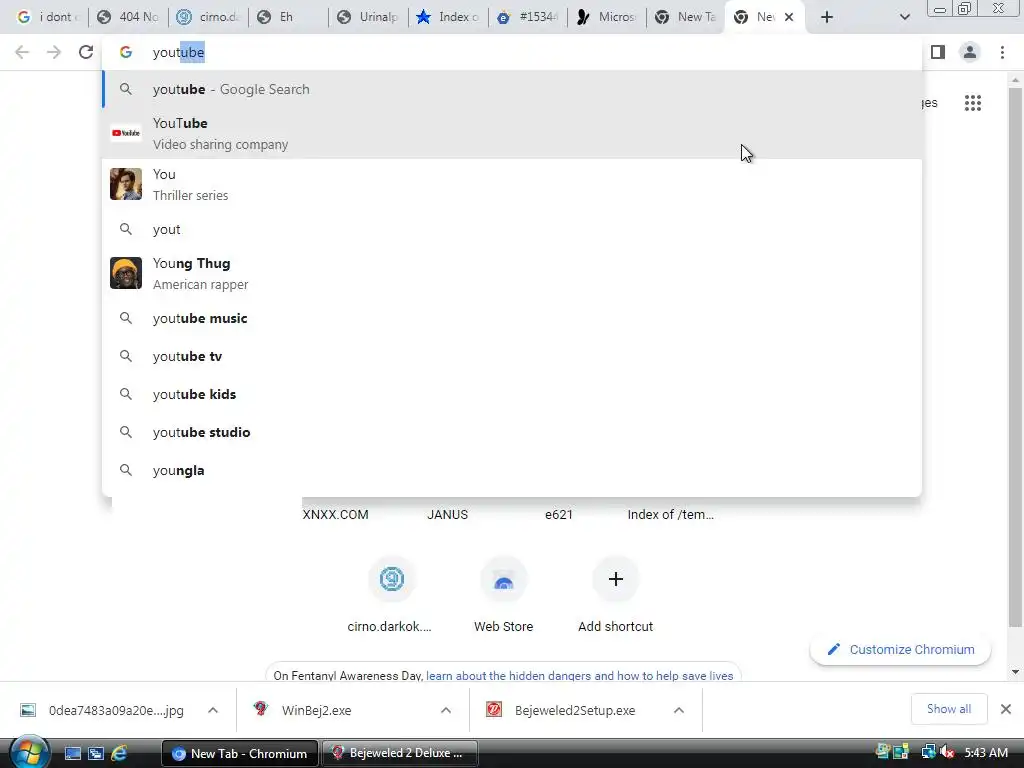The height and width of the screenshot is (768, 1024).
Task: Click Customize Chromium button
Action: coord(901,649)
